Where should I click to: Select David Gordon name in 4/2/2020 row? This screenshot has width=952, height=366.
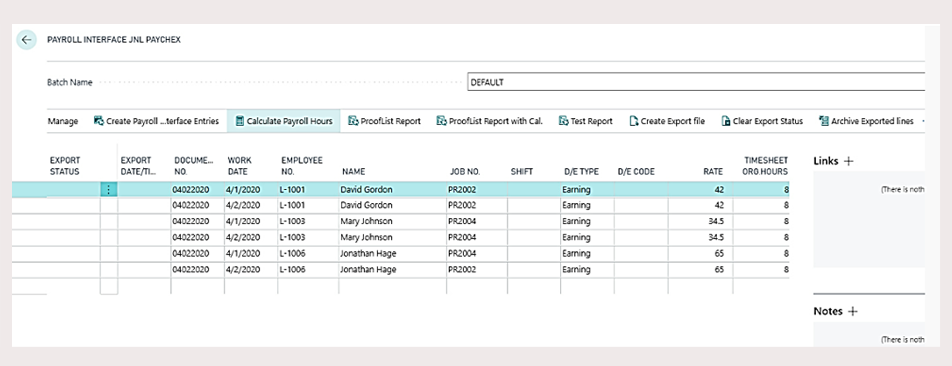367,206
